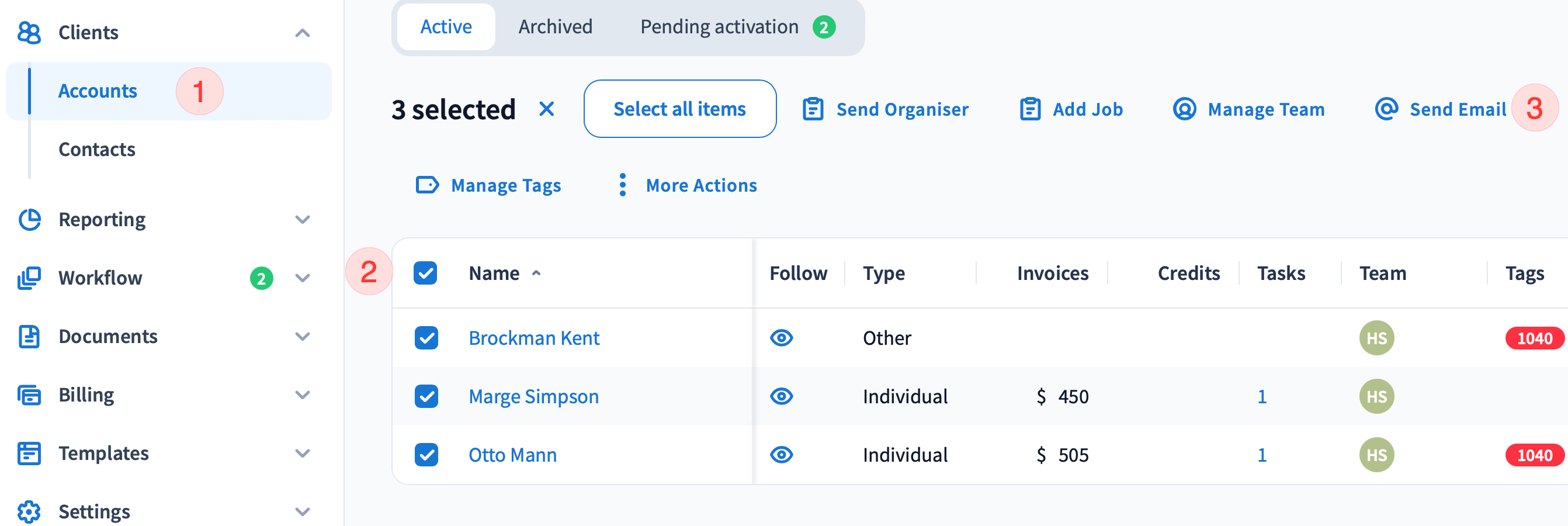Viewport: 1568px width, 526px height.
Task: Click the Manage Team person icon
Action: (x=1184, y=110)
